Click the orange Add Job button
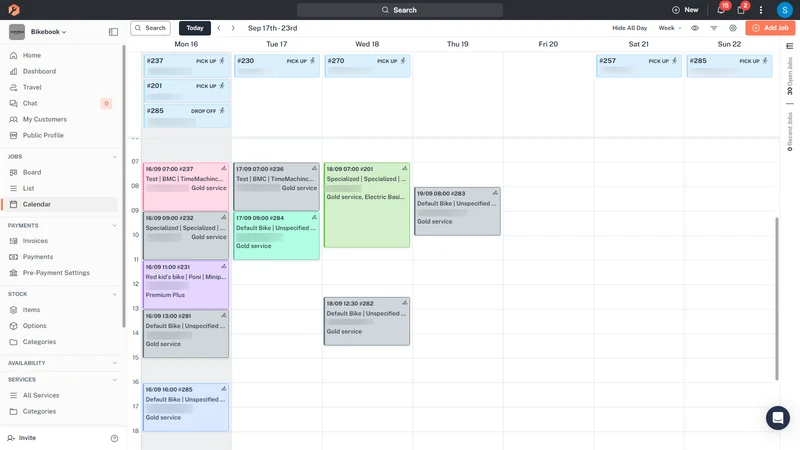Screen dimensions: 800x450 coord(770,28)
